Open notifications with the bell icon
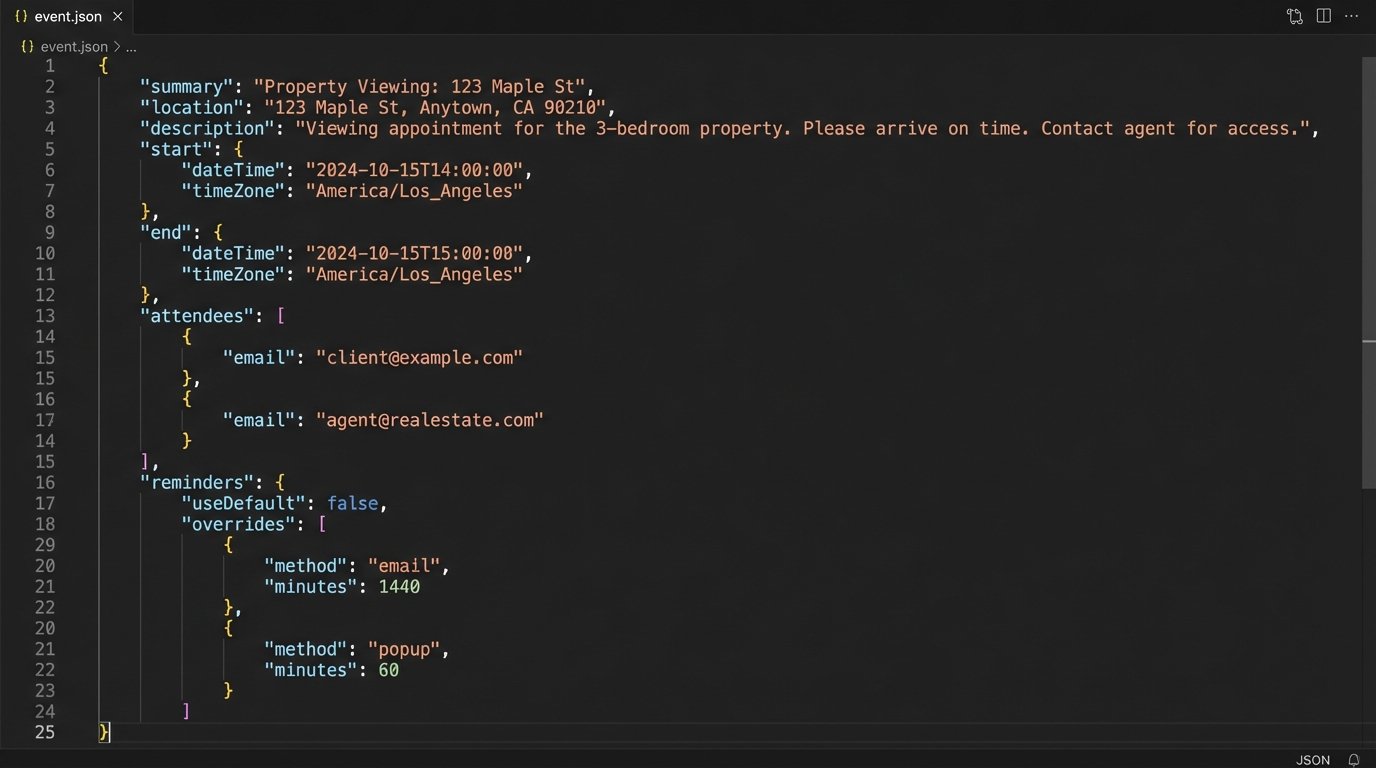Viewport: 1376px width, 768px height. (1354, 760)
